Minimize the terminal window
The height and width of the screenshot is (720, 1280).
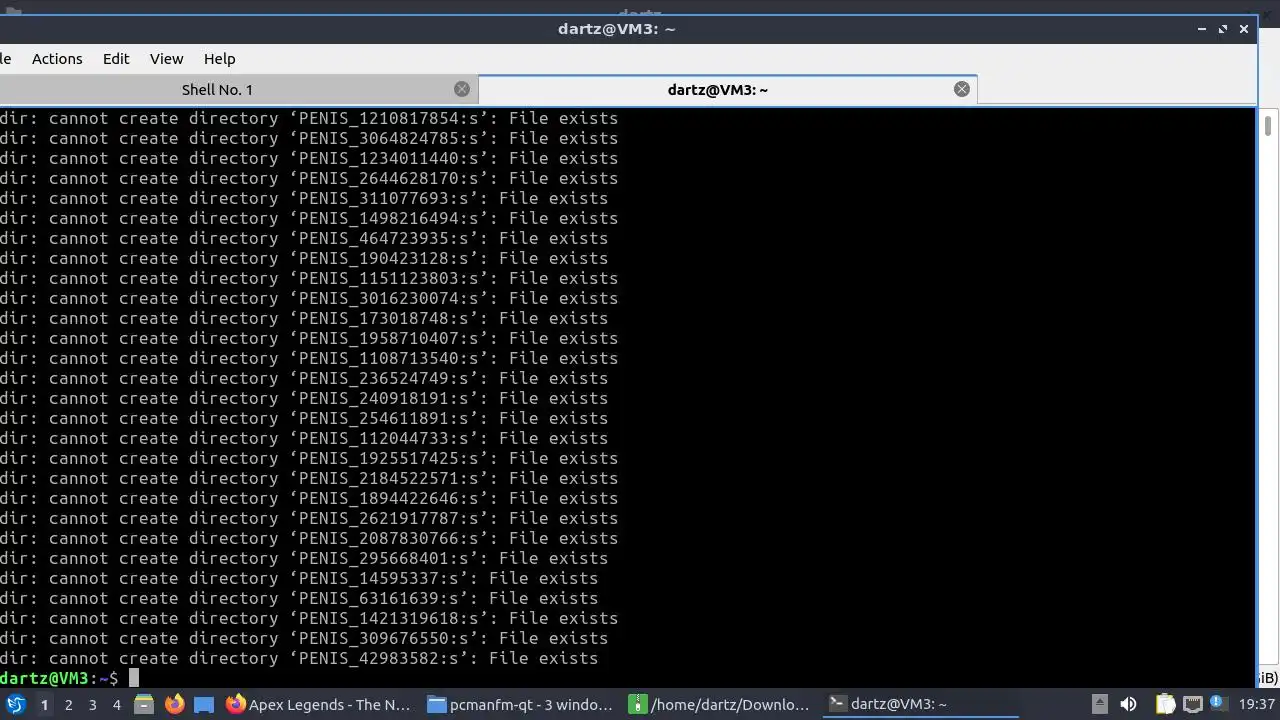tap(1202, 29)
